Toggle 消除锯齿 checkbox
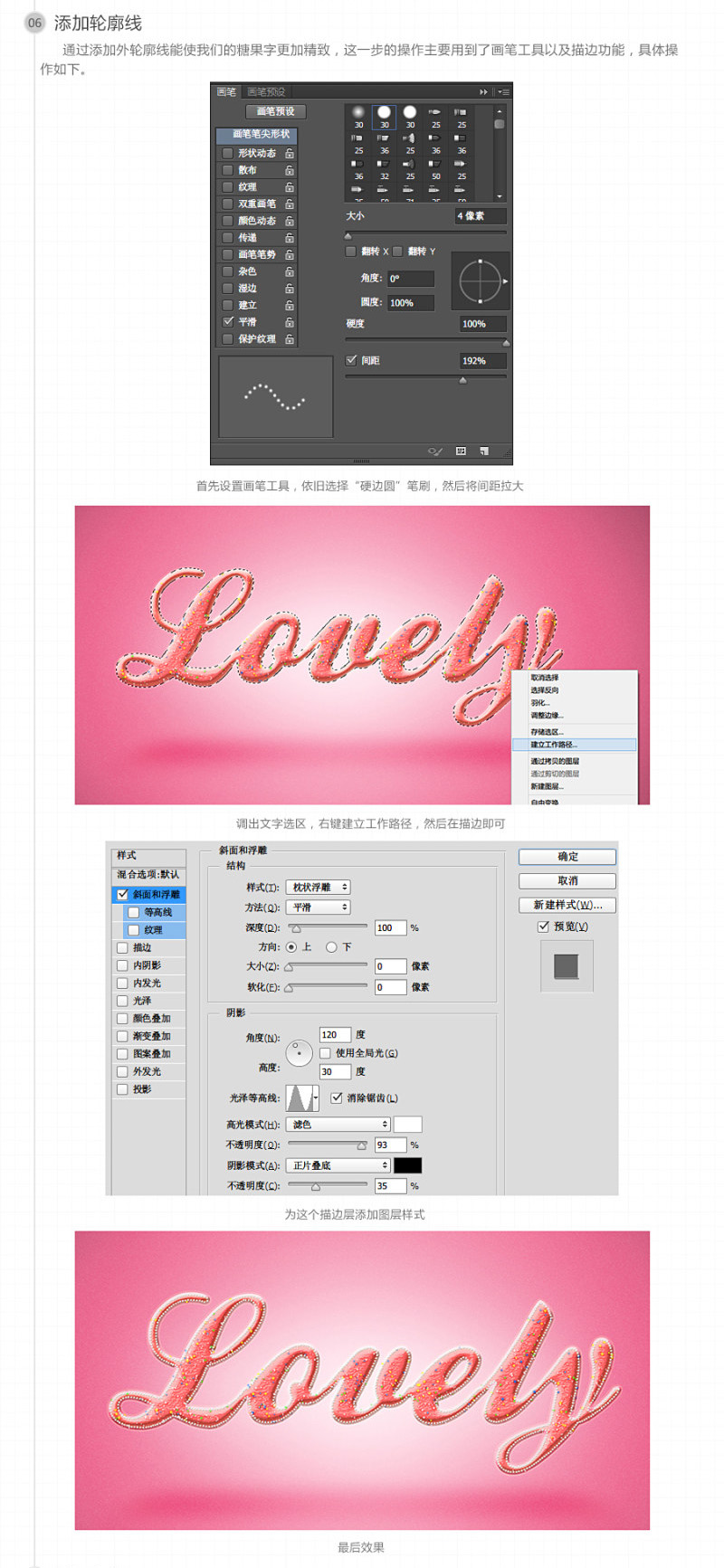This screenshot has height=1568, width=724. (x=337, y=1098)
